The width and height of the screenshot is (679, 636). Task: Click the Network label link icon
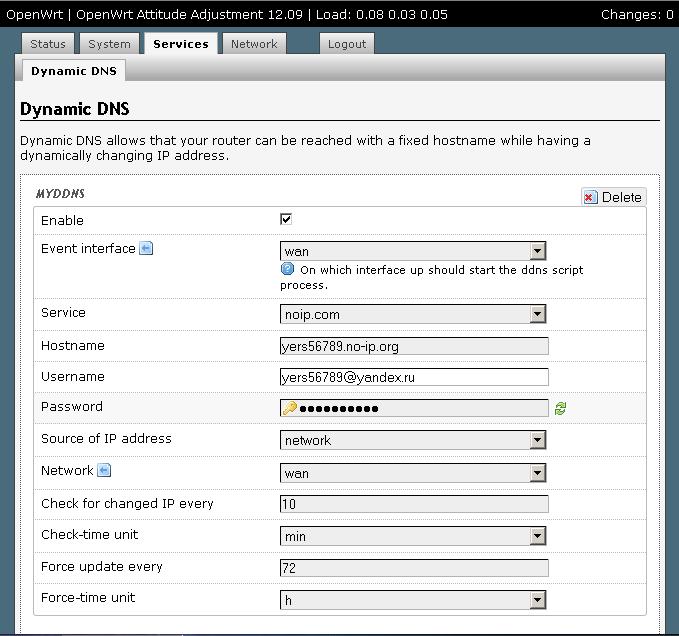tap(104, 470)
